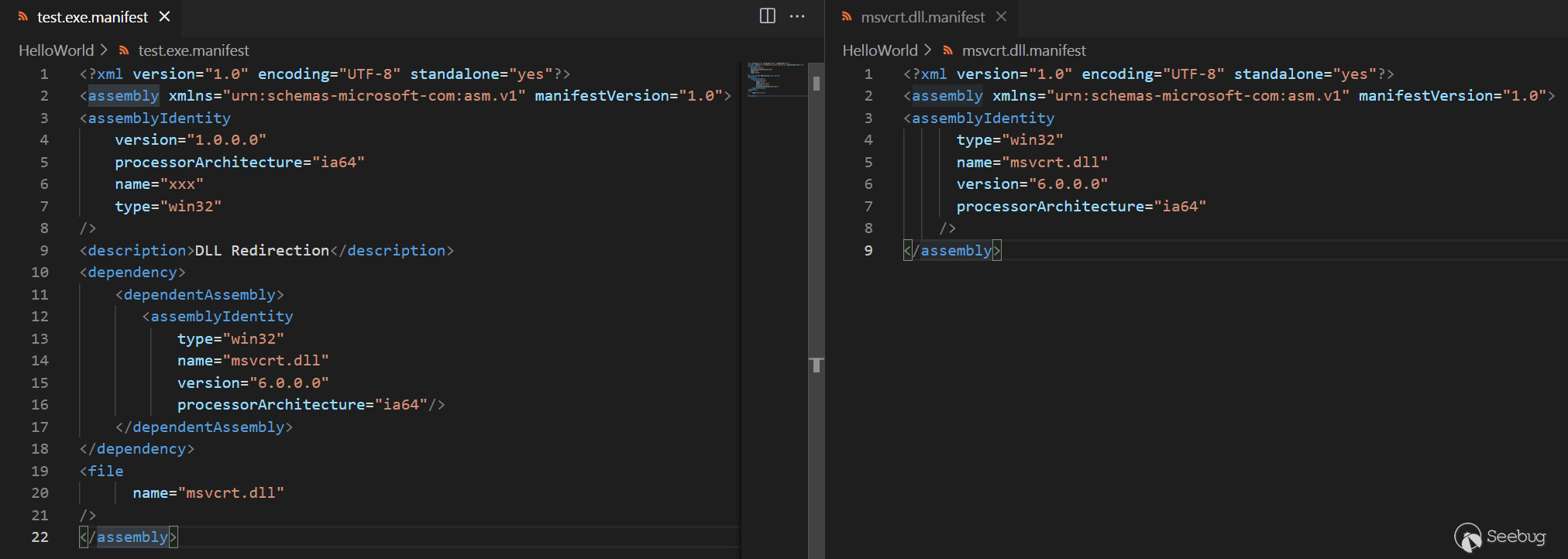The width and height of the screenshot is (1568, 559).
Task: Click the file icon in the right breadcrumb
Action: [947, 50]
